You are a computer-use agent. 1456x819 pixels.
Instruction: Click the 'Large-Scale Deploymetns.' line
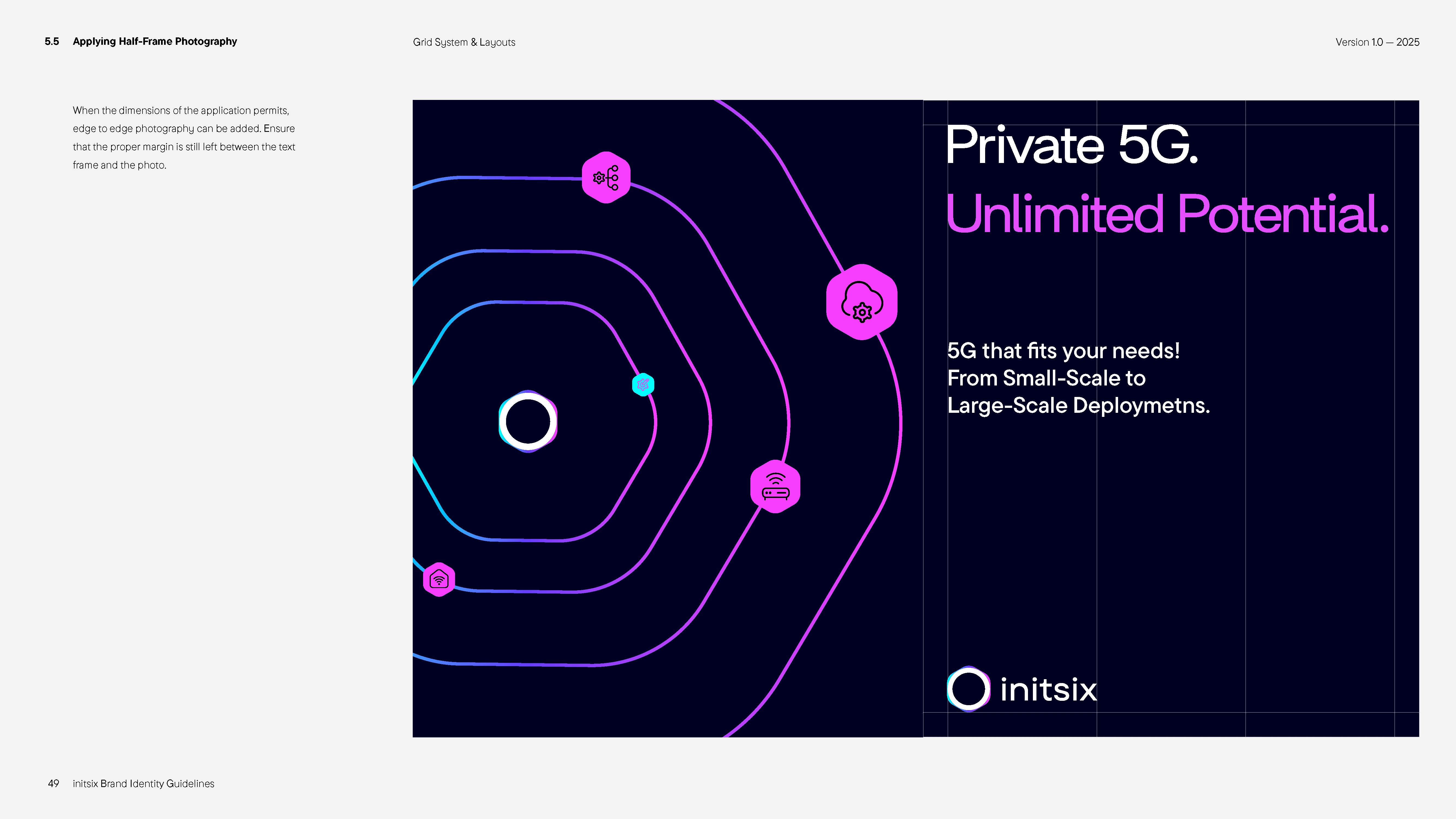1078,406
